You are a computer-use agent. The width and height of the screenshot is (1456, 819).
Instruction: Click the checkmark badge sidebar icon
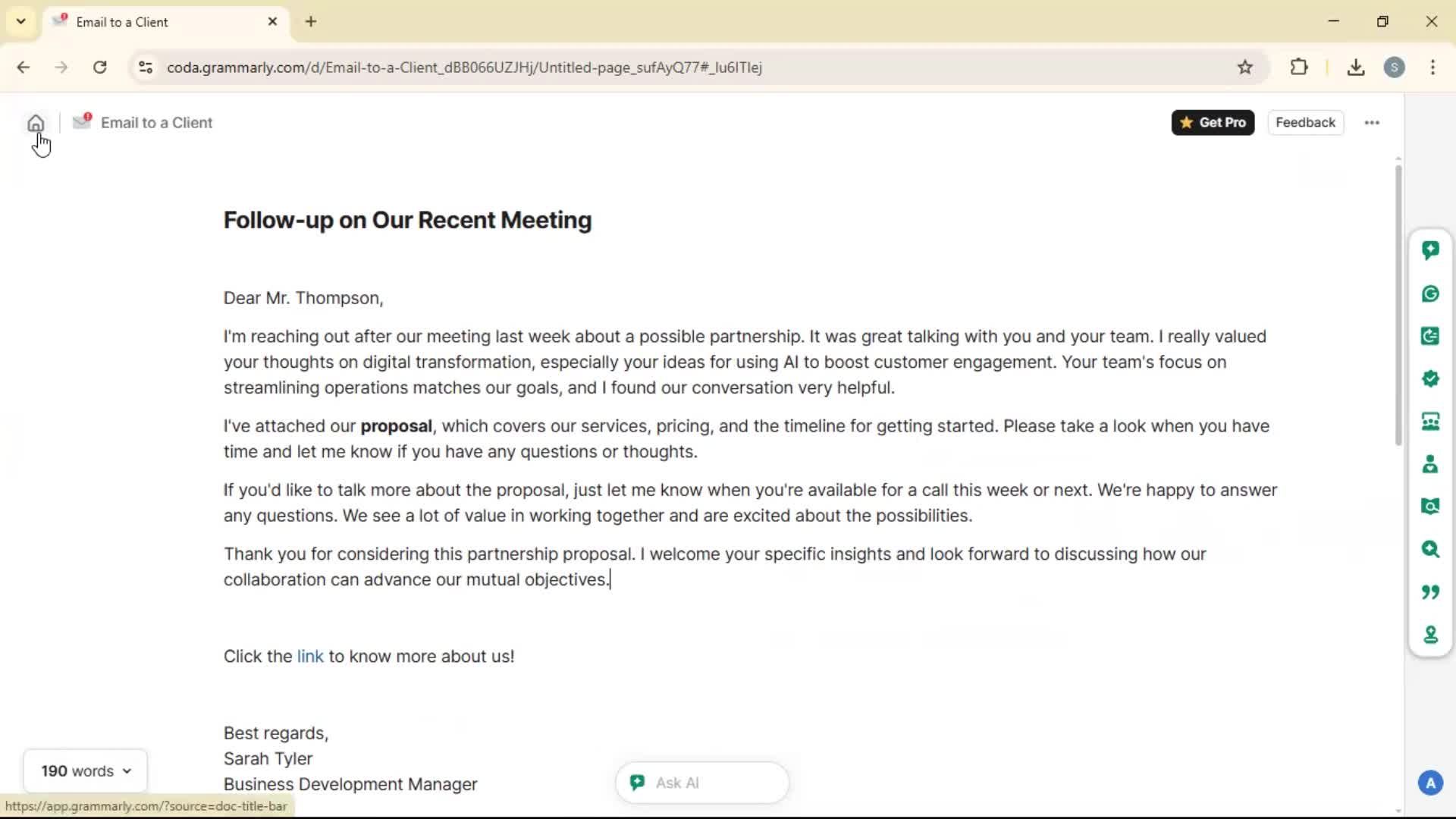1430,378
